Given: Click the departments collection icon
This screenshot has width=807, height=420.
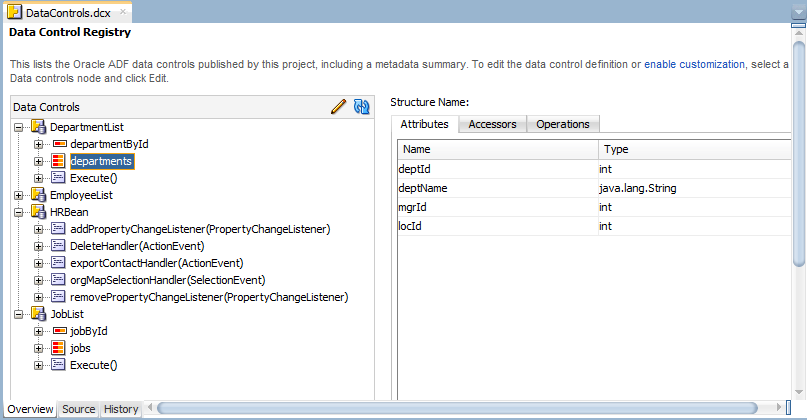Looking at the screenshot, I should 58,161.
